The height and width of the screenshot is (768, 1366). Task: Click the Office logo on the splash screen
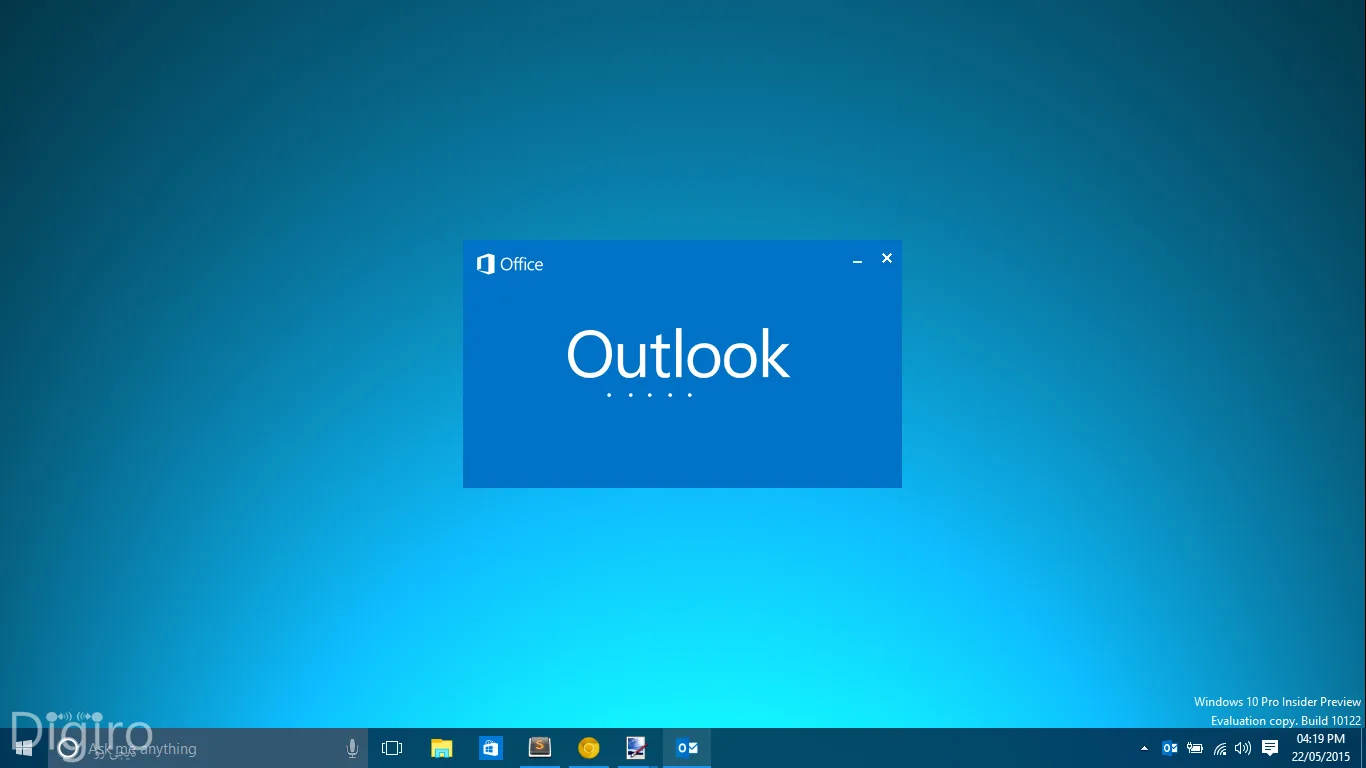click(510, 264)
